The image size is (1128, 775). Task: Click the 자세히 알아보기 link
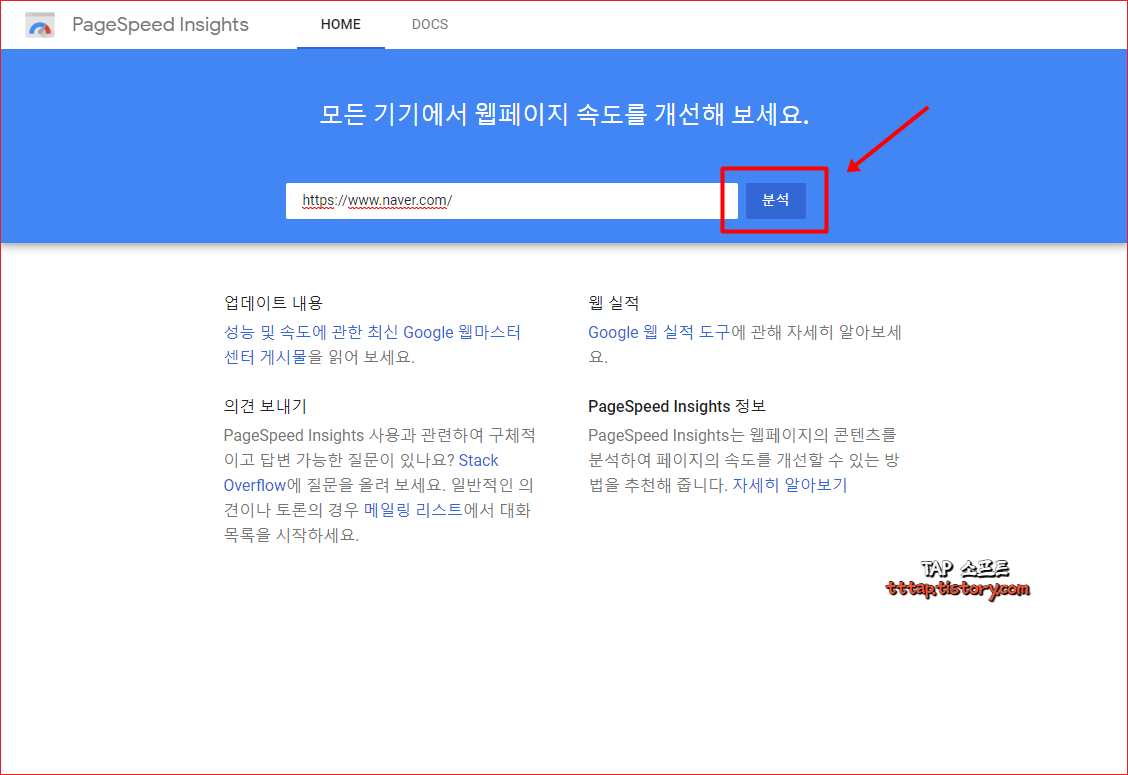pyautogui.click(x=790, y=485)
